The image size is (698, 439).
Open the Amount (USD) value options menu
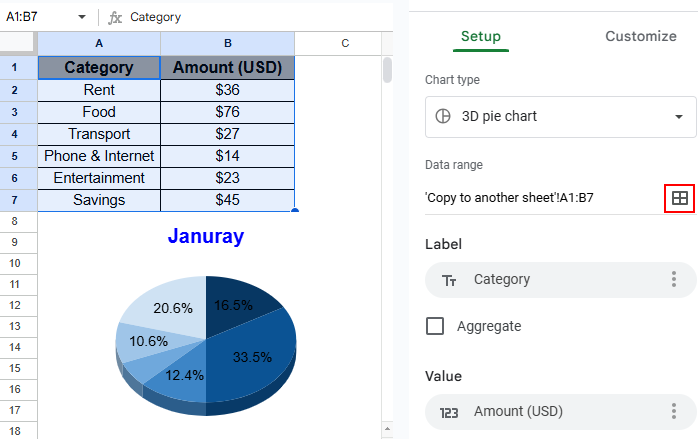(674, 411)
